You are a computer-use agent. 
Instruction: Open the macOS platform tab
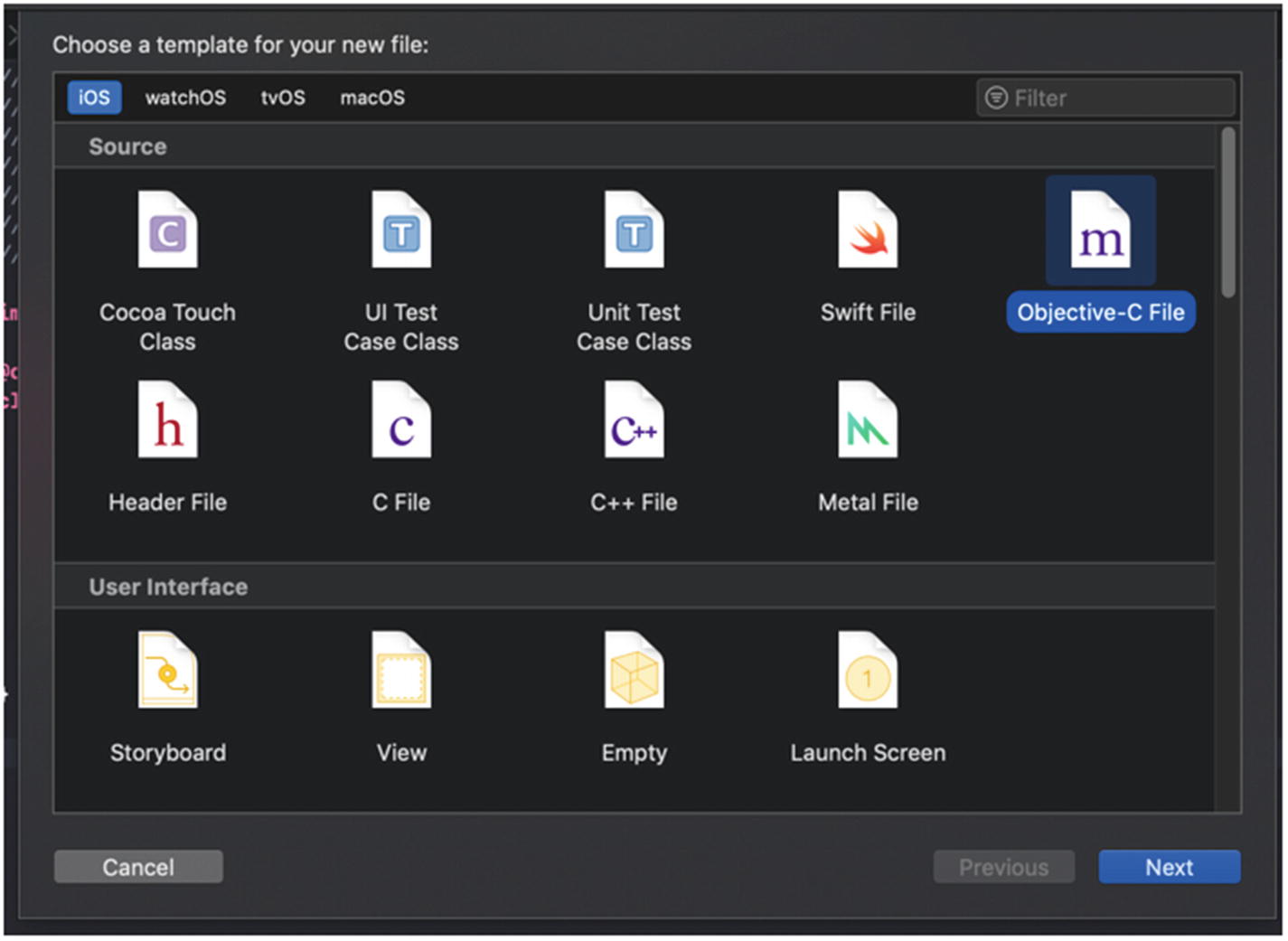372,98
